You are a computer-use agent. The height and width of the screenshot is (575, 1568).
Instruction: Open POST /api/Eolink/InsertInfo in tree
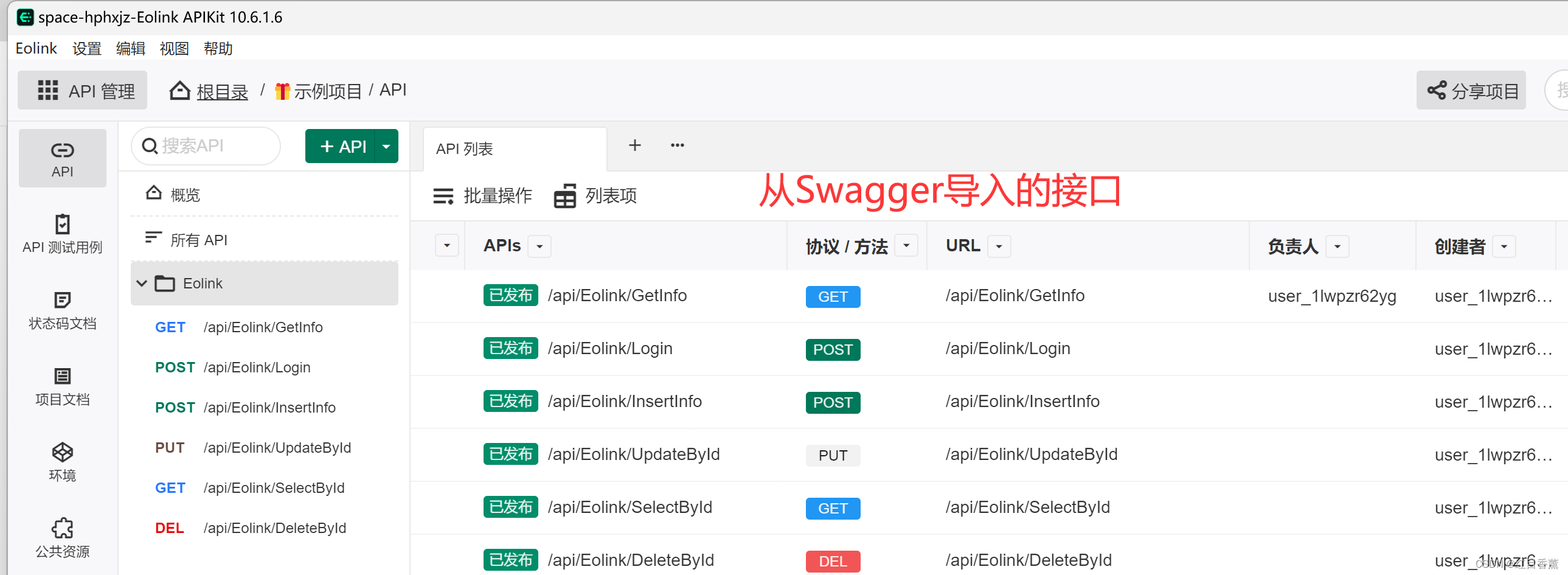[x=264, y=408]
